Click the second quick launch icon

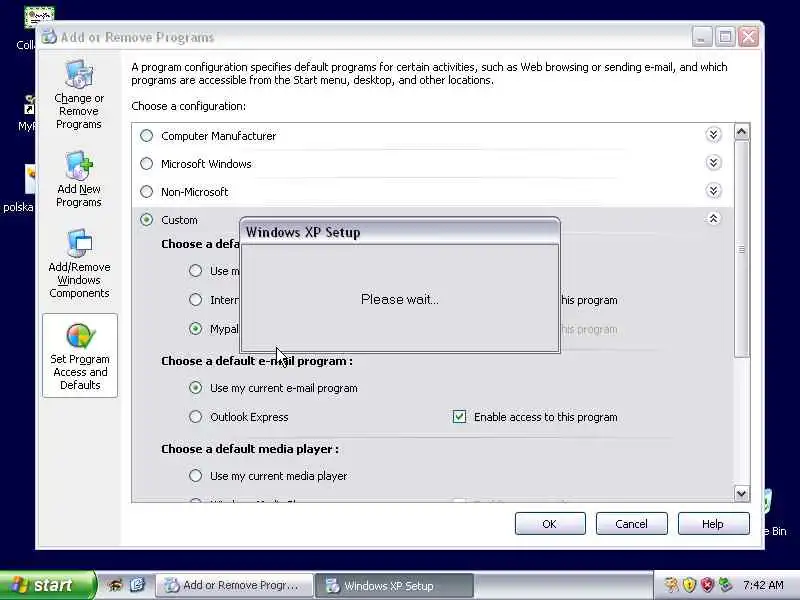tap(137, 585)
